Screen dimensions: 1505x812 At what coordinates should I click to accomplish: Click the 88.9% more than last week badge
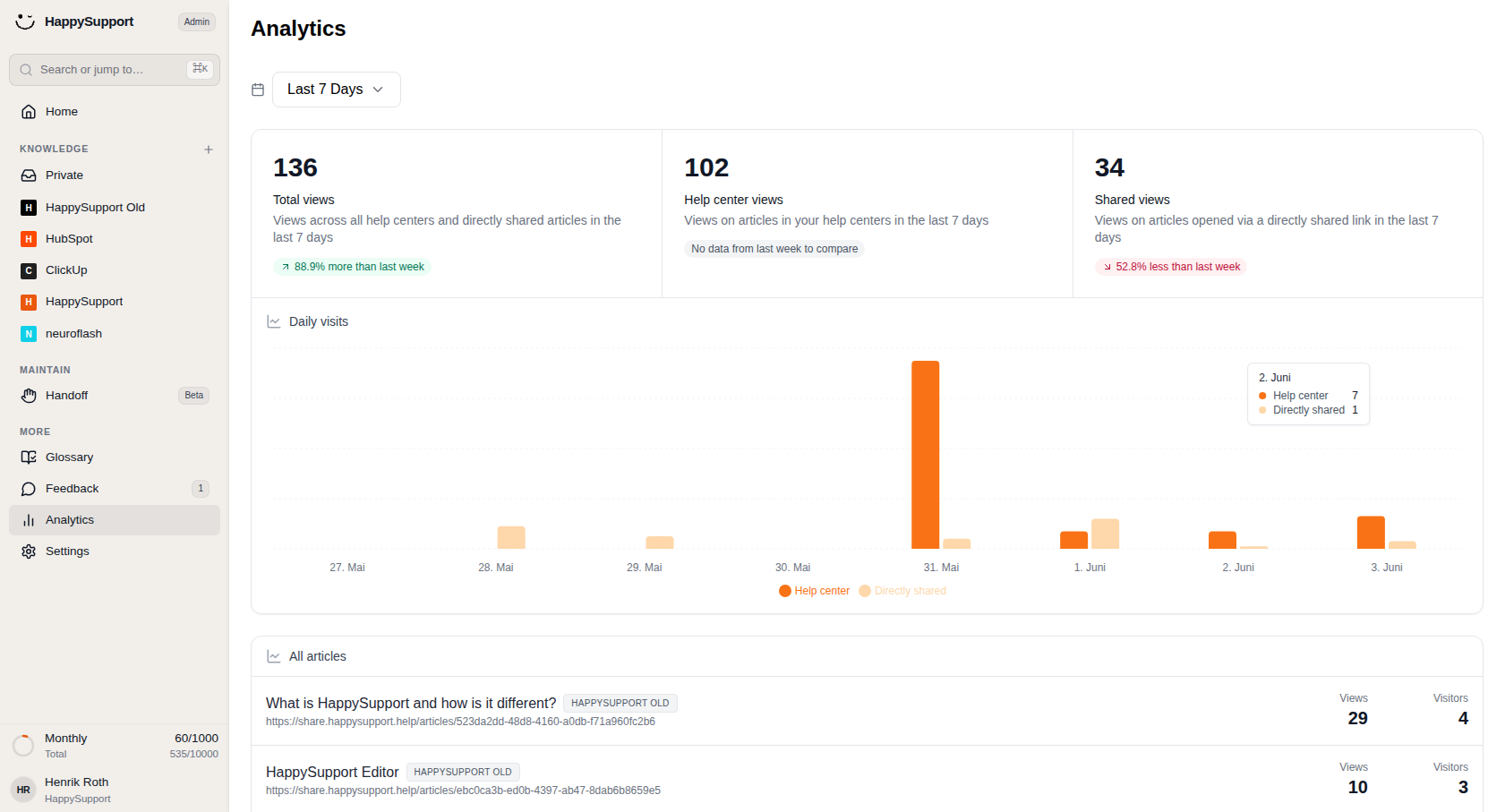pyautogui.click(x=352, y=267)
